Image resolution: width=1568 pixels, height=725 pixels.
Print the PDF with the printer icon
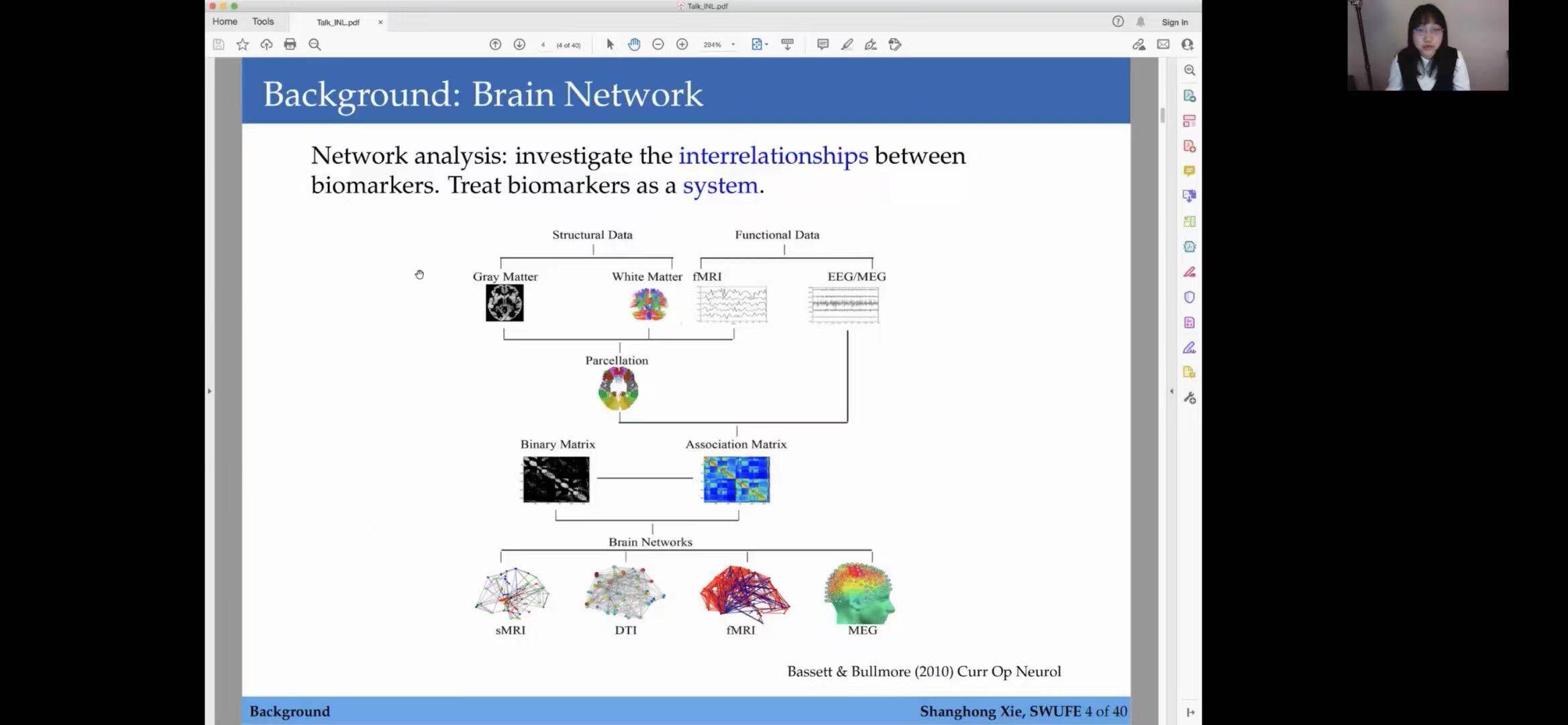pos(290,44)
